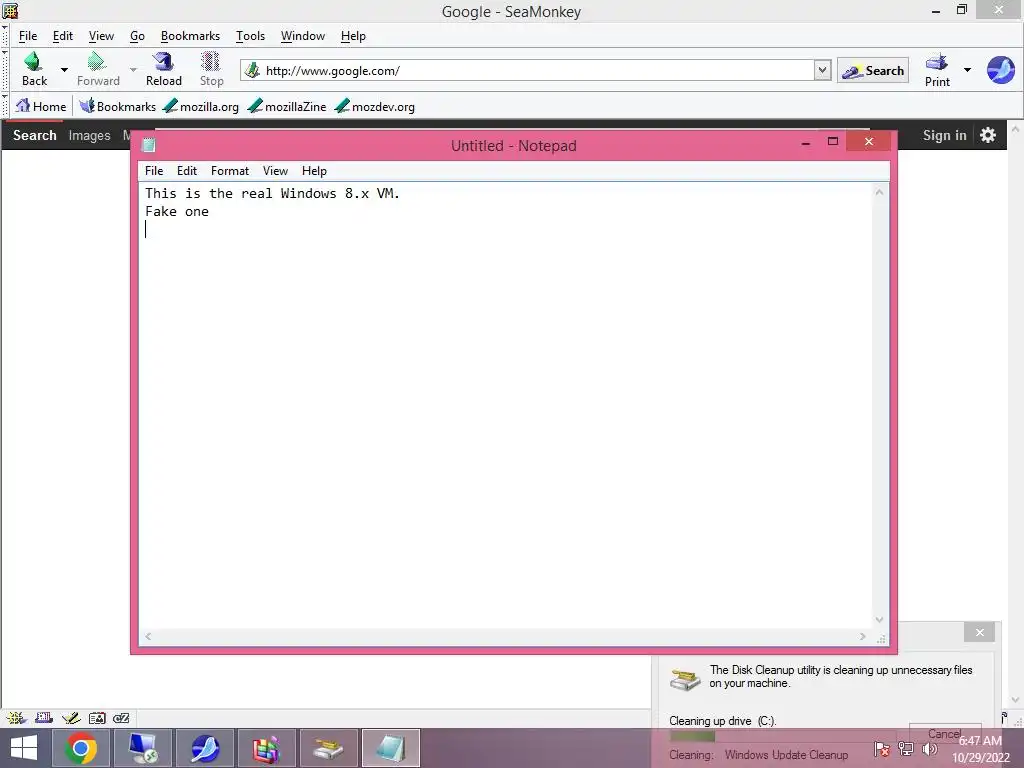Open Remote Desktop Connection taskbar icon
The height and width of the screenshot is (768, 1024).
(143, 748)
